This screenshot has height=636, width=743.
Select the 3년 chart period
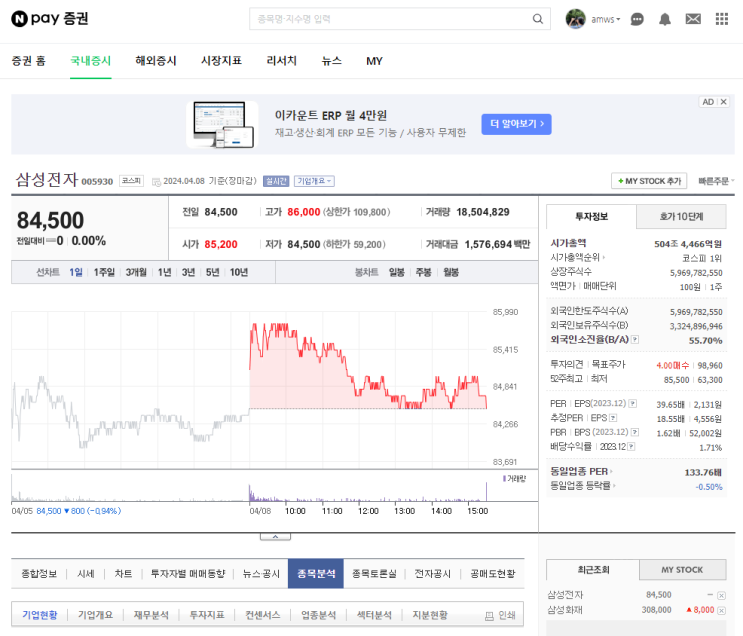pyautogui.click(x=188, y=272)
